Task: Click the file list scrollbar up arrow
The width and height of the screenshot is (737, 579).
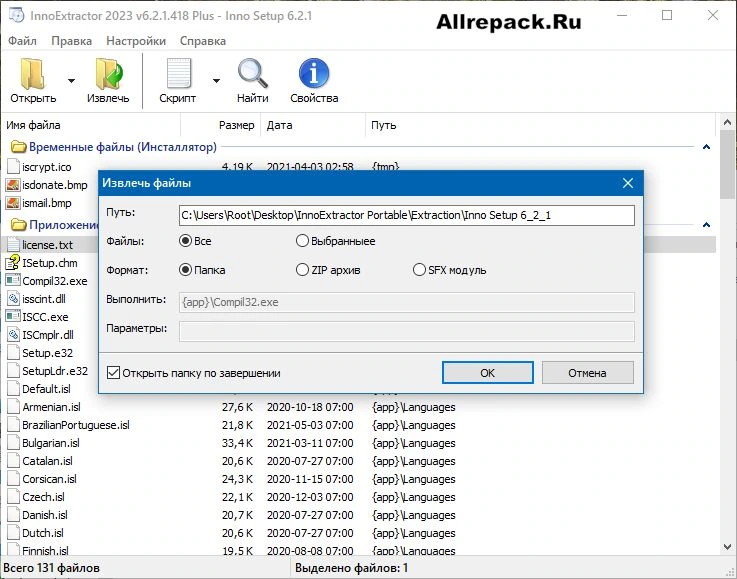Action: click(727, 123)
